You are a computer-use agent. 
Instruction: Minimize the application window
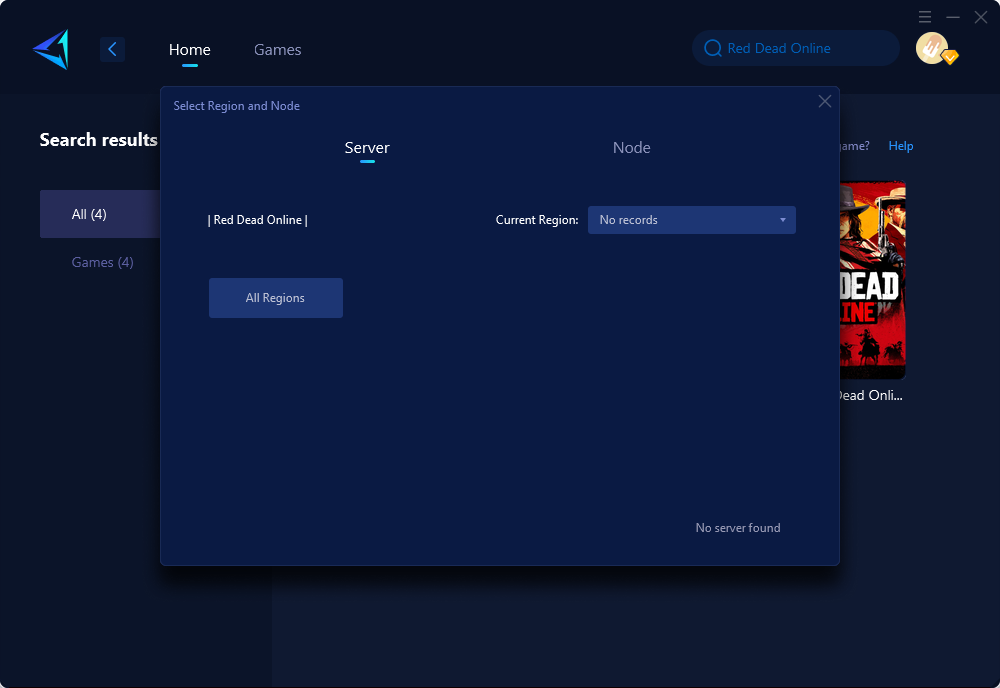point(953,17)
